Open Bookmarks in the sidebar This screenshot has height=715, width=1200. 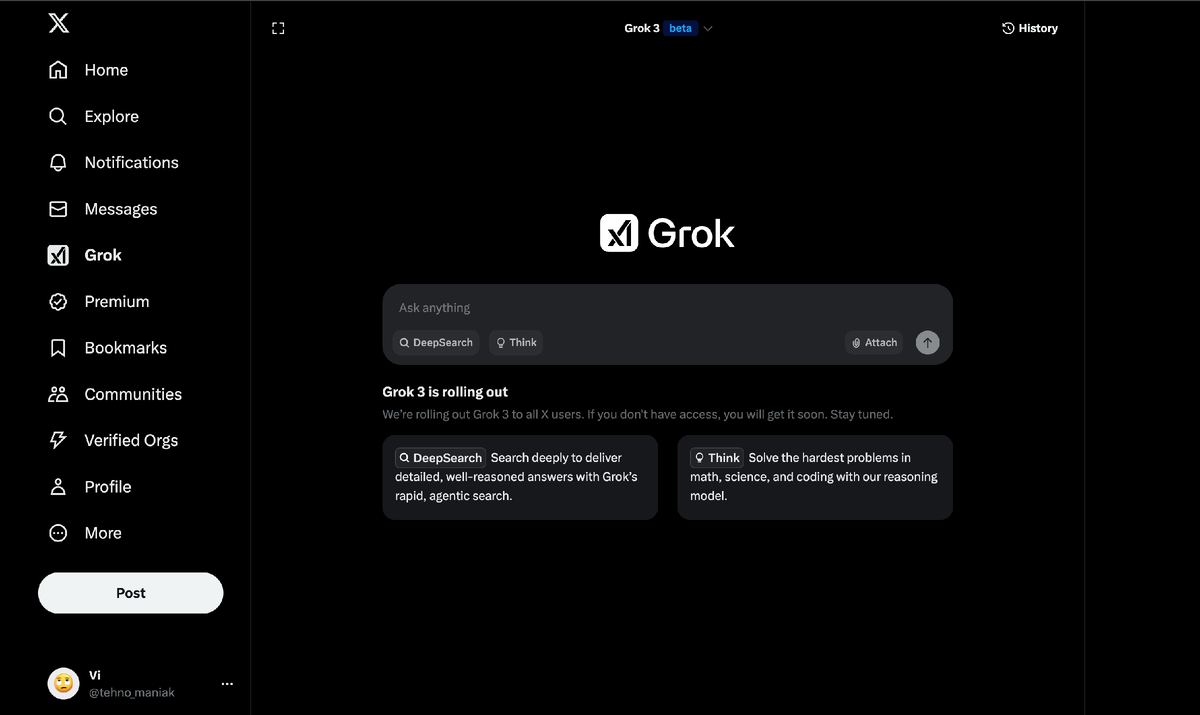pos(108,348)
